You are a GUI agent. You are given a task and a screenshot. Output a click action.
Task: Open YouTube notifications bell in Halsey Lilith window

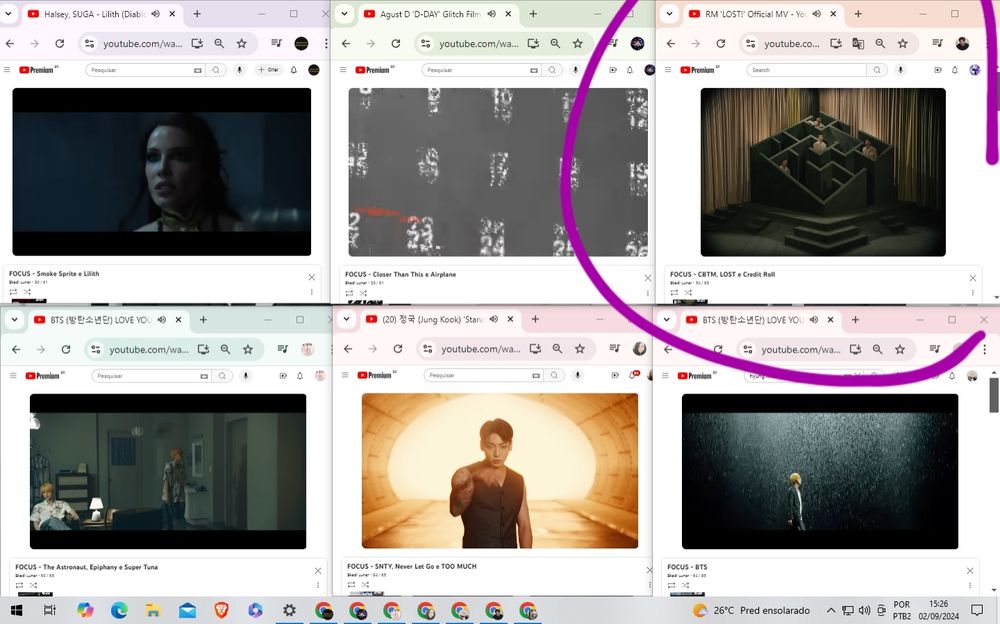[294, 70]
